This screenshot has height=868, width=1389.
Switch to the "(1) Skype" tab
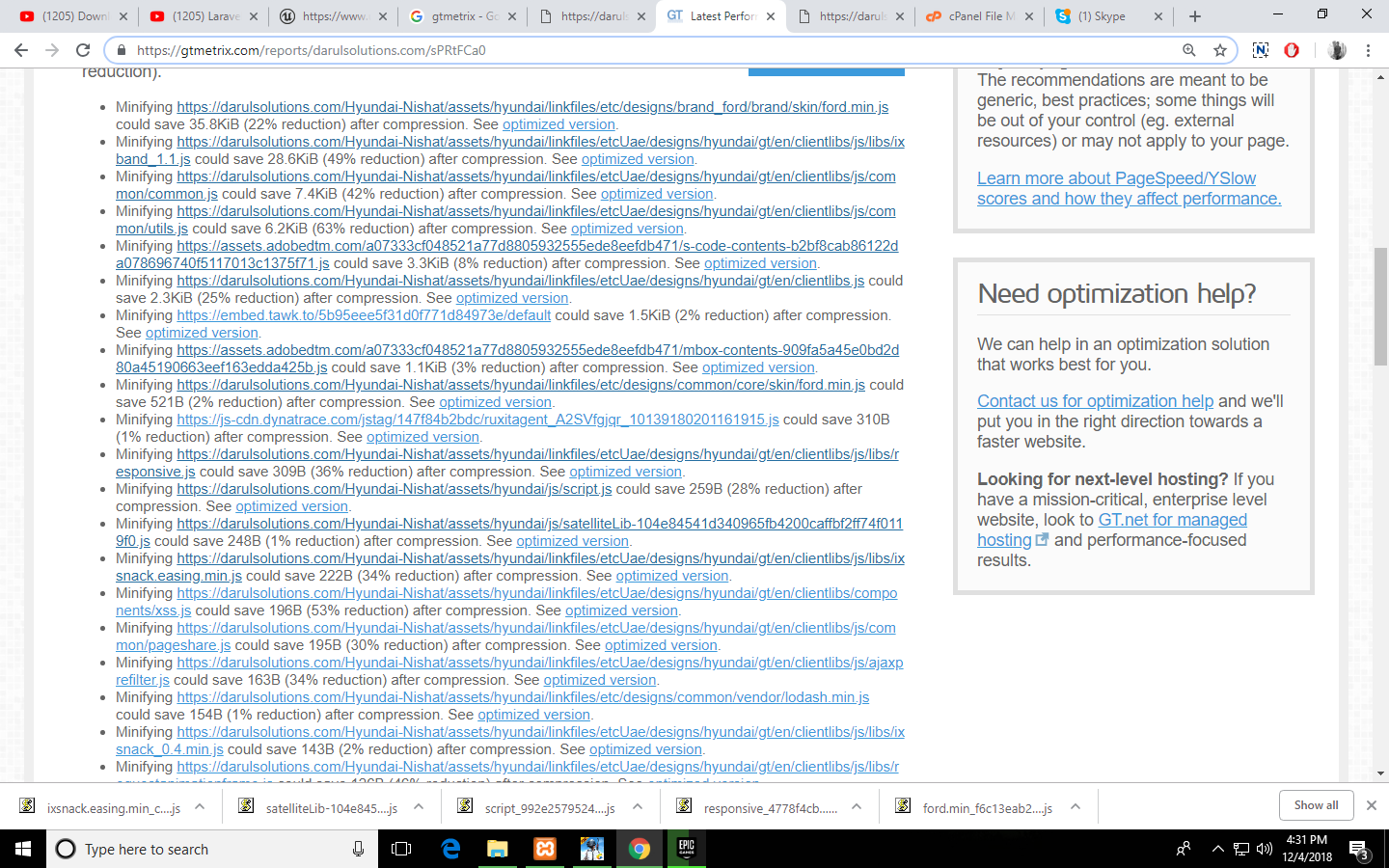click(x=1108, y=16)
